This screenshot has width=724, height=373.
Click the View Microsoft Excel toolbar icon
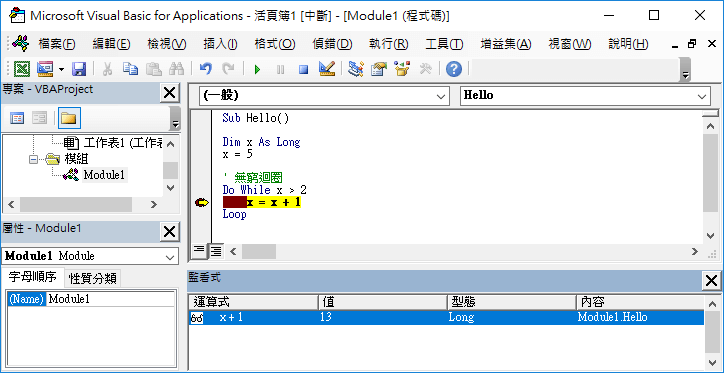click(22, 69)
